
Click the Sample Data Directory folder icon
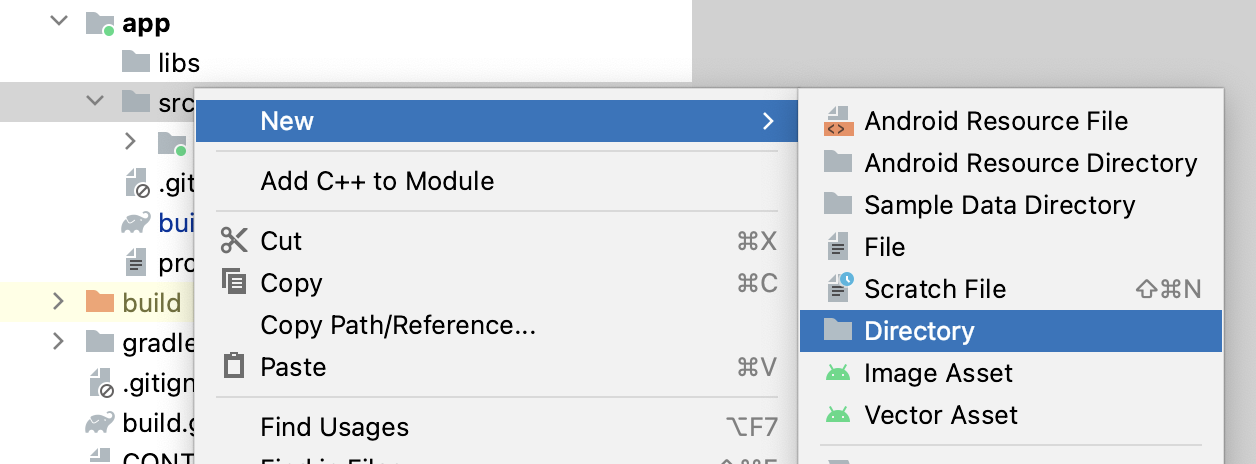coord(837,205)
